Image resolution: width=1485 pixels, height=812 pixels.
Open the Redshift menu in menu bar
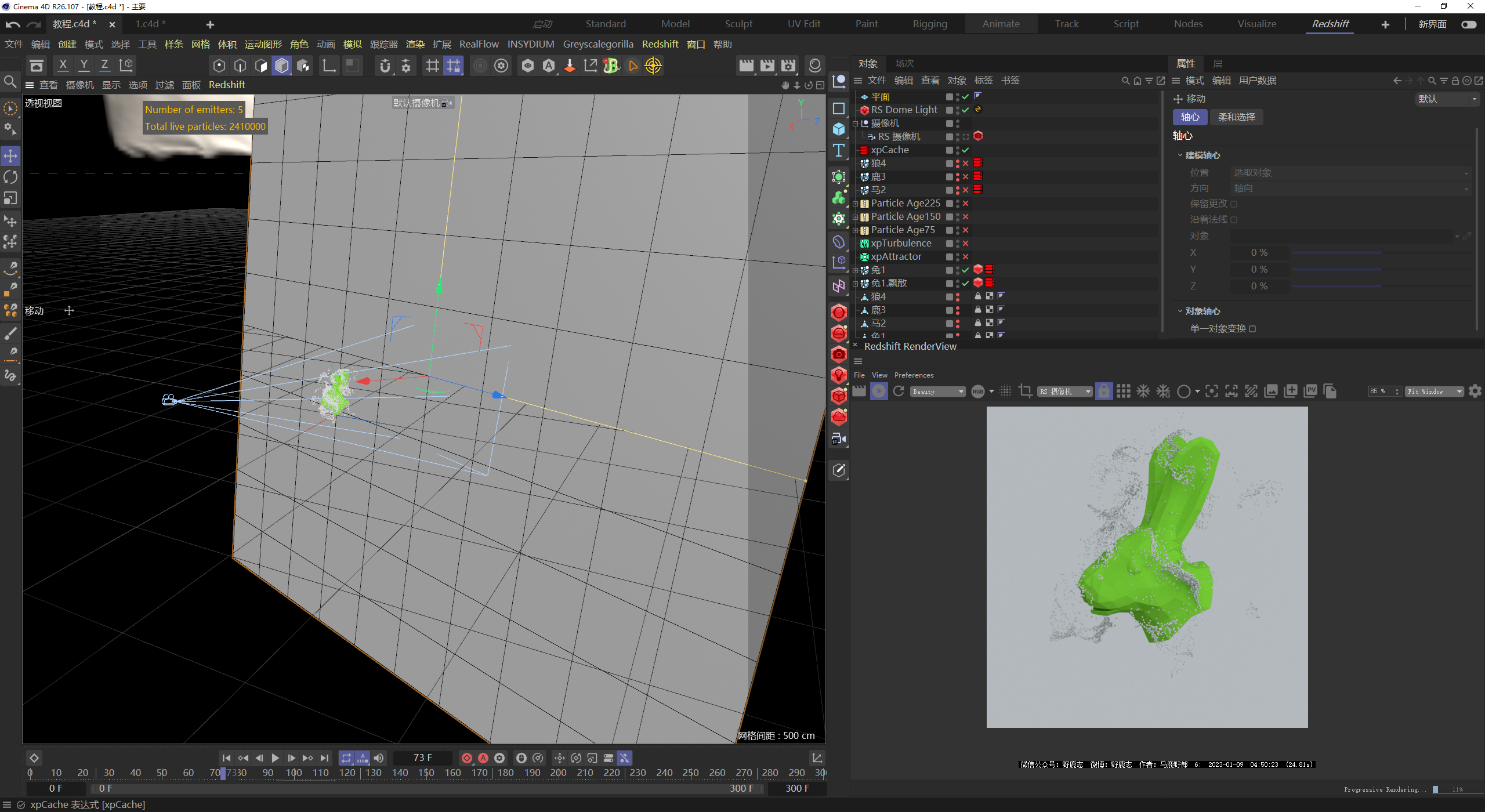tap(660, 44)
